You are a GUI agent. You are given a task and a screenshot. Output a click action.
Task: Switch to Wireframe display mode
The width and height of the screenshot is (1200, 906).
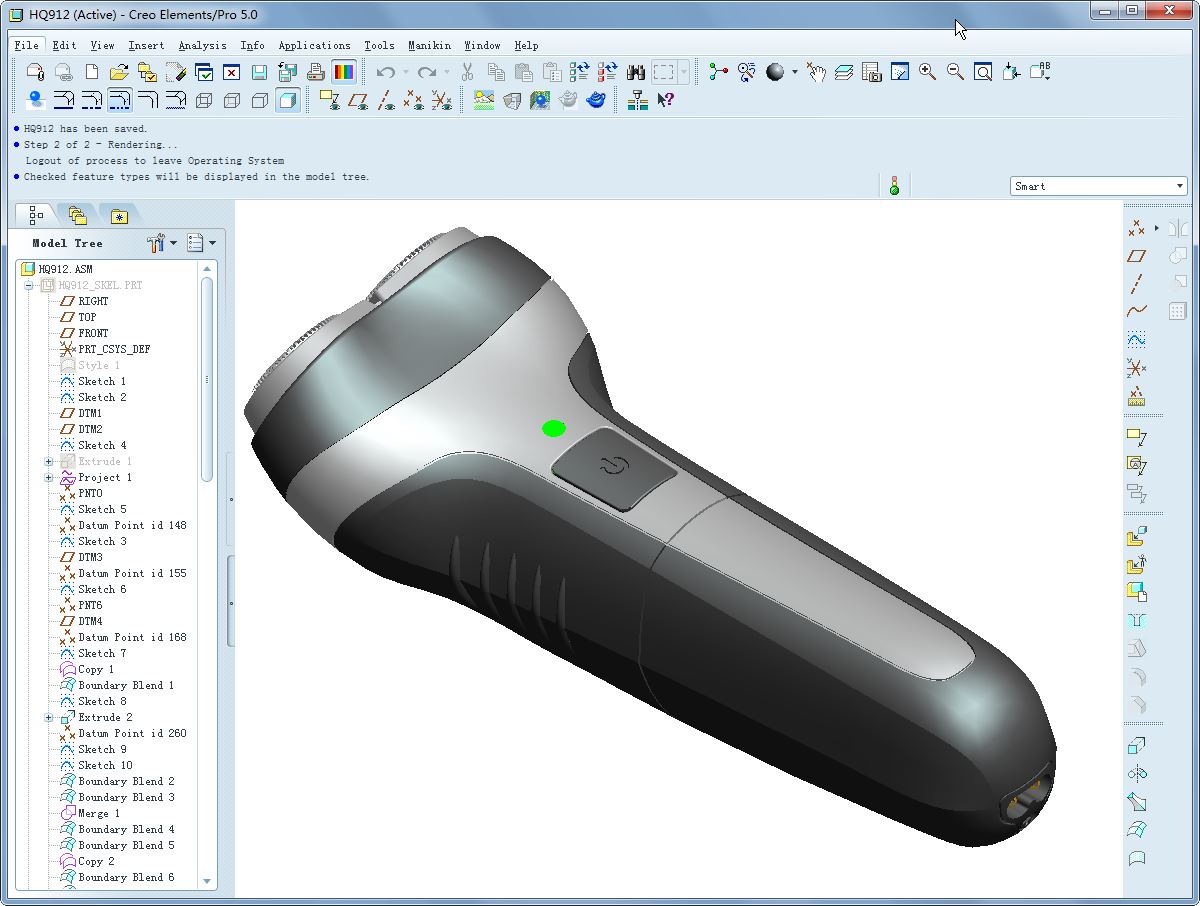204,100
